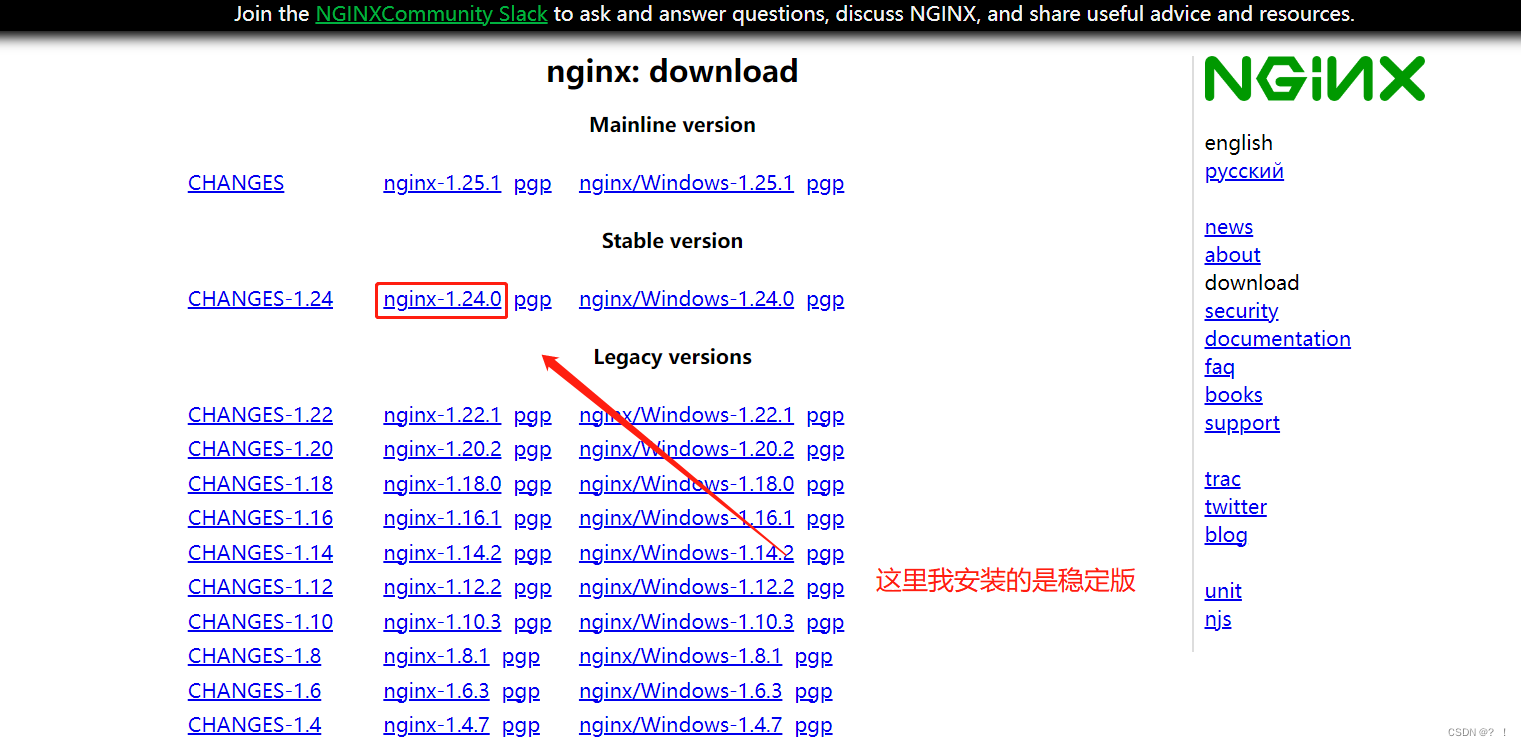This screenshot has height=746, width=1521.
Task: Open the documentation page
Action: pyautogui.click(x=1277, y=339)
